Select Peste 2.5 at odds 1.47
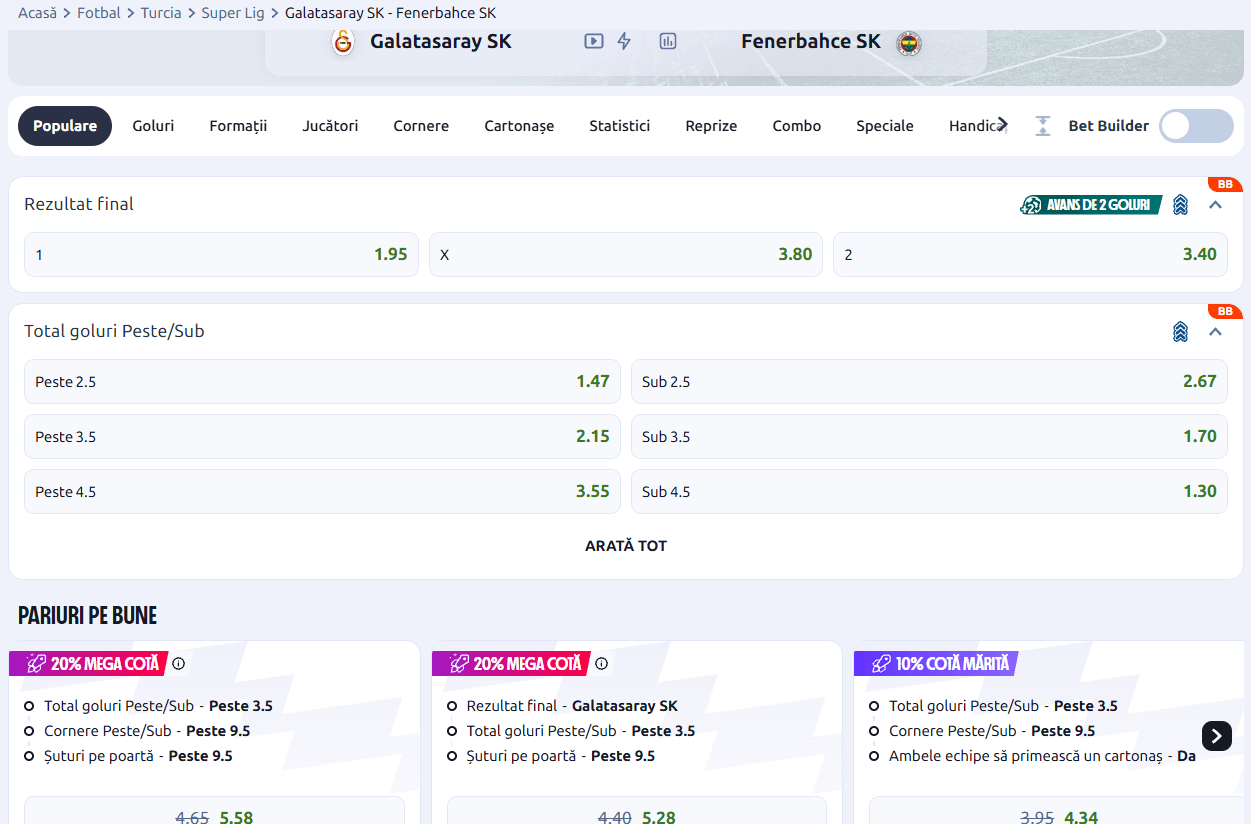 tap(322, 381)
